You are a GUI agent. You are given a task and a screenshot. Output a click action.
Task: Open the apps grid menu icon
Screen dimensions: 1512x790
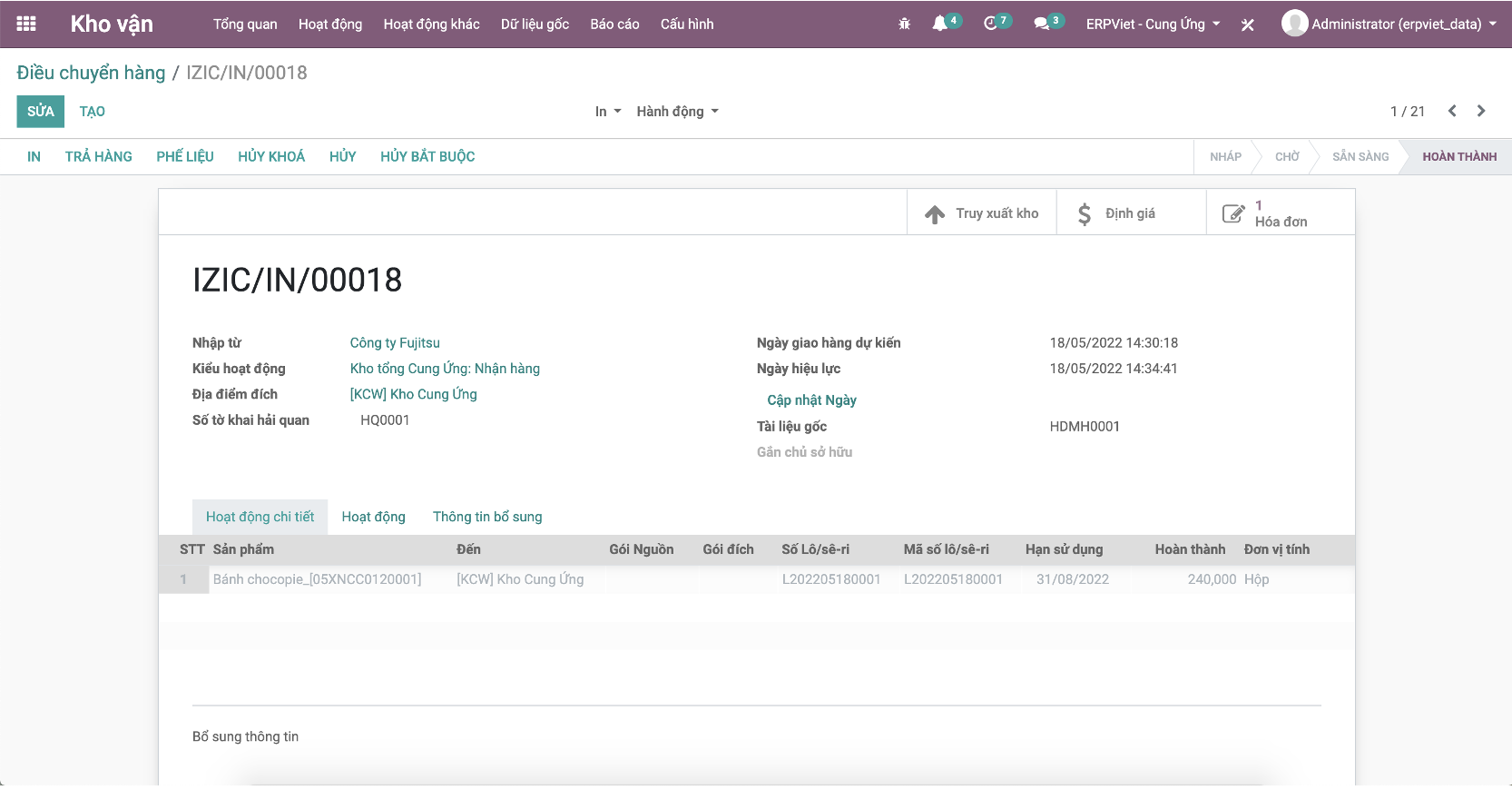point(26,24)
